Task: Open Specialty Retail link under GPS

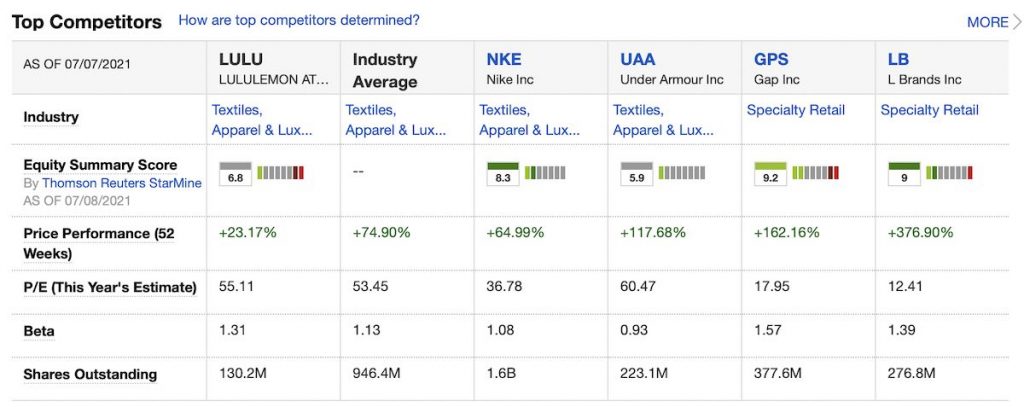Action: (795, 110)
